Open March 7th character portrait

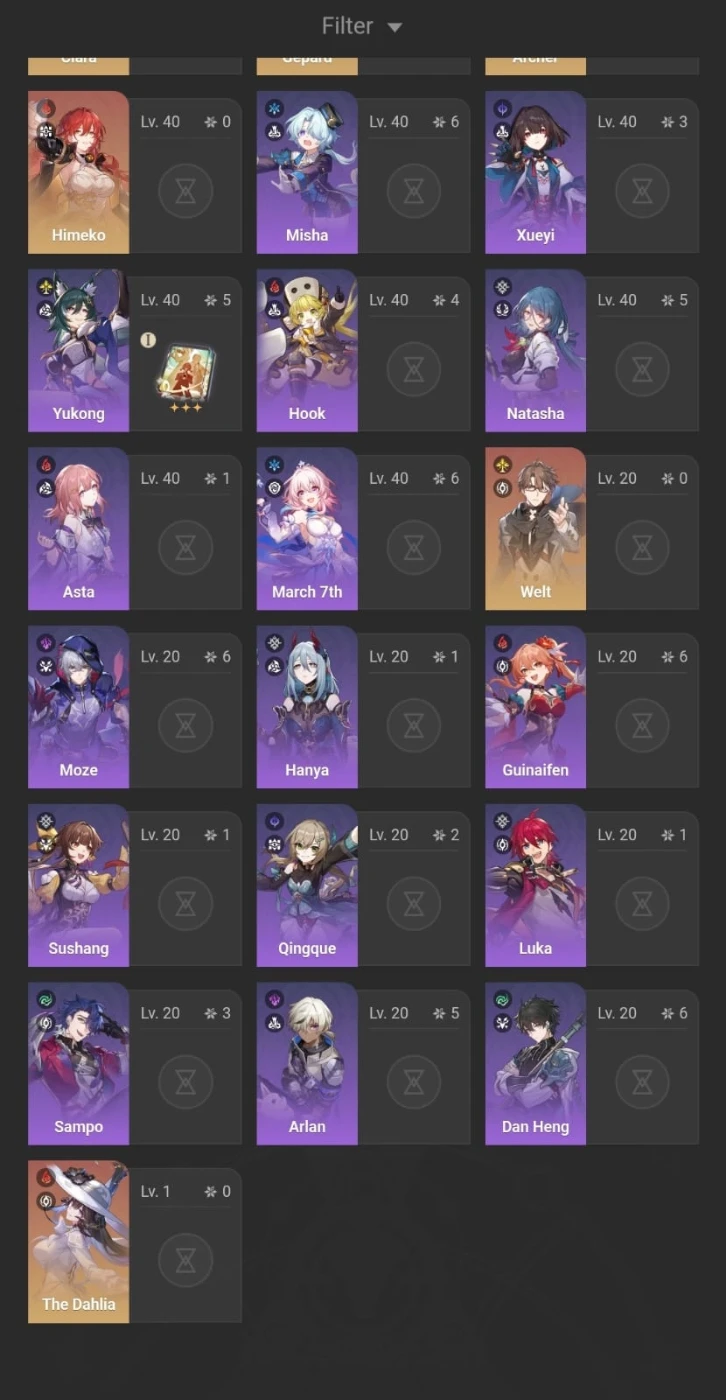[x=307, y=528]
